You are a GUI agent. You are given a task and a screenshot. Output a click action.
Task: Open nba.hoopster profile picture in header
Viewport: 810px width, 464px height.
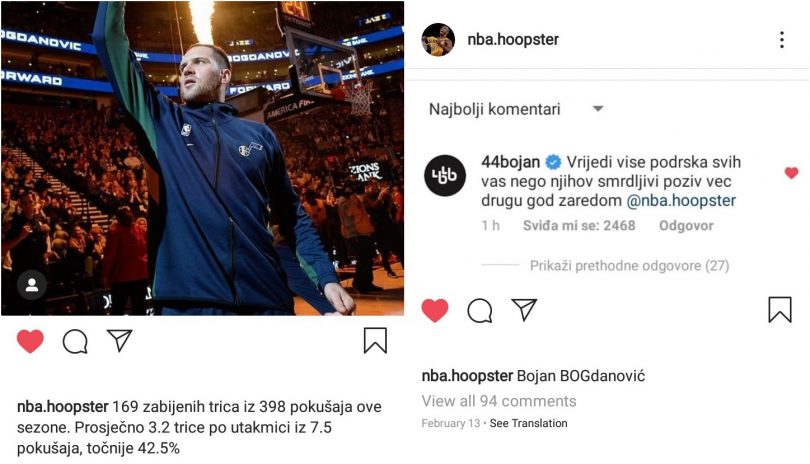438,40
